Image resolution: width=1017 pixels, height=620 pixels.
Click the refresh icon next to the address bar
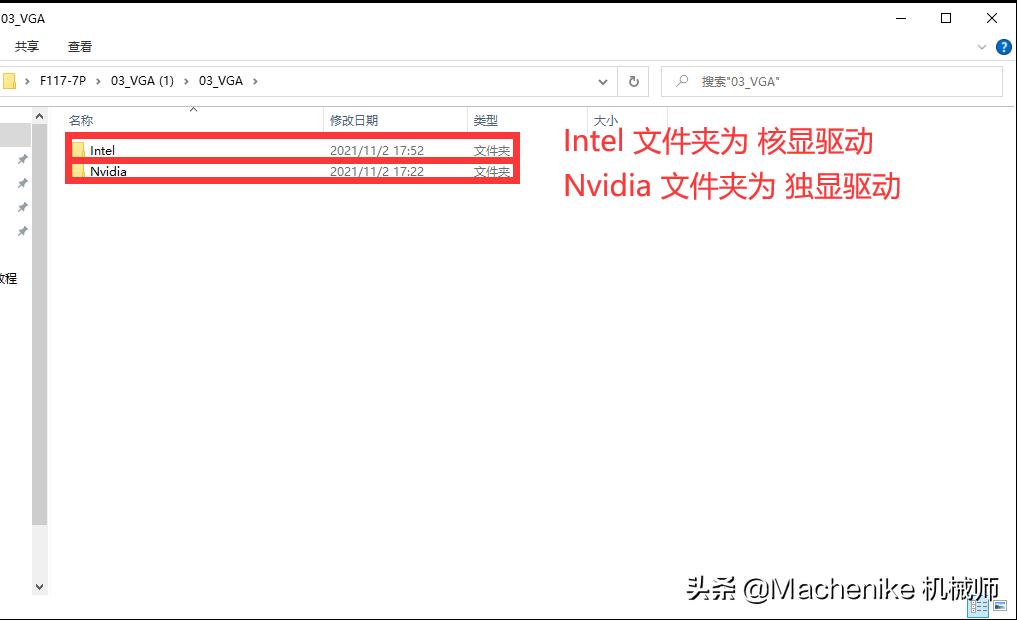633,81
